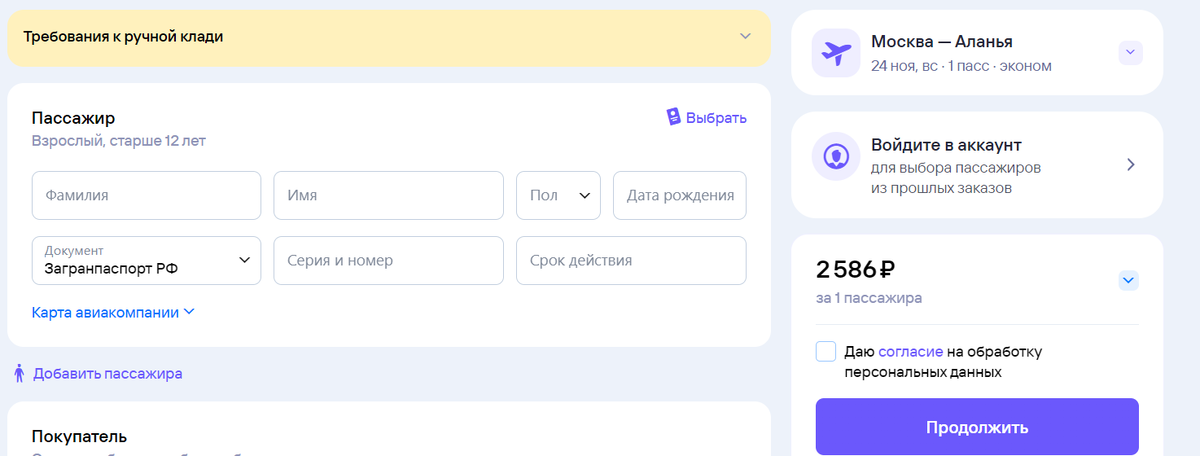1200x456 pixels.
Task: Click the Срок действия field
Action: coord(631,260)
